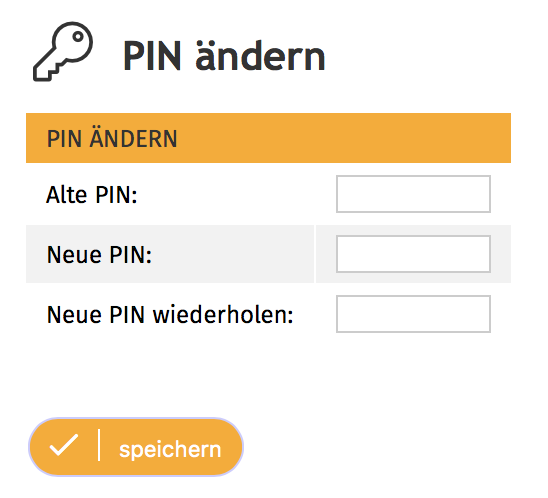
Task: Click the jagged teeth of the key icon
Action: (47, 71)
